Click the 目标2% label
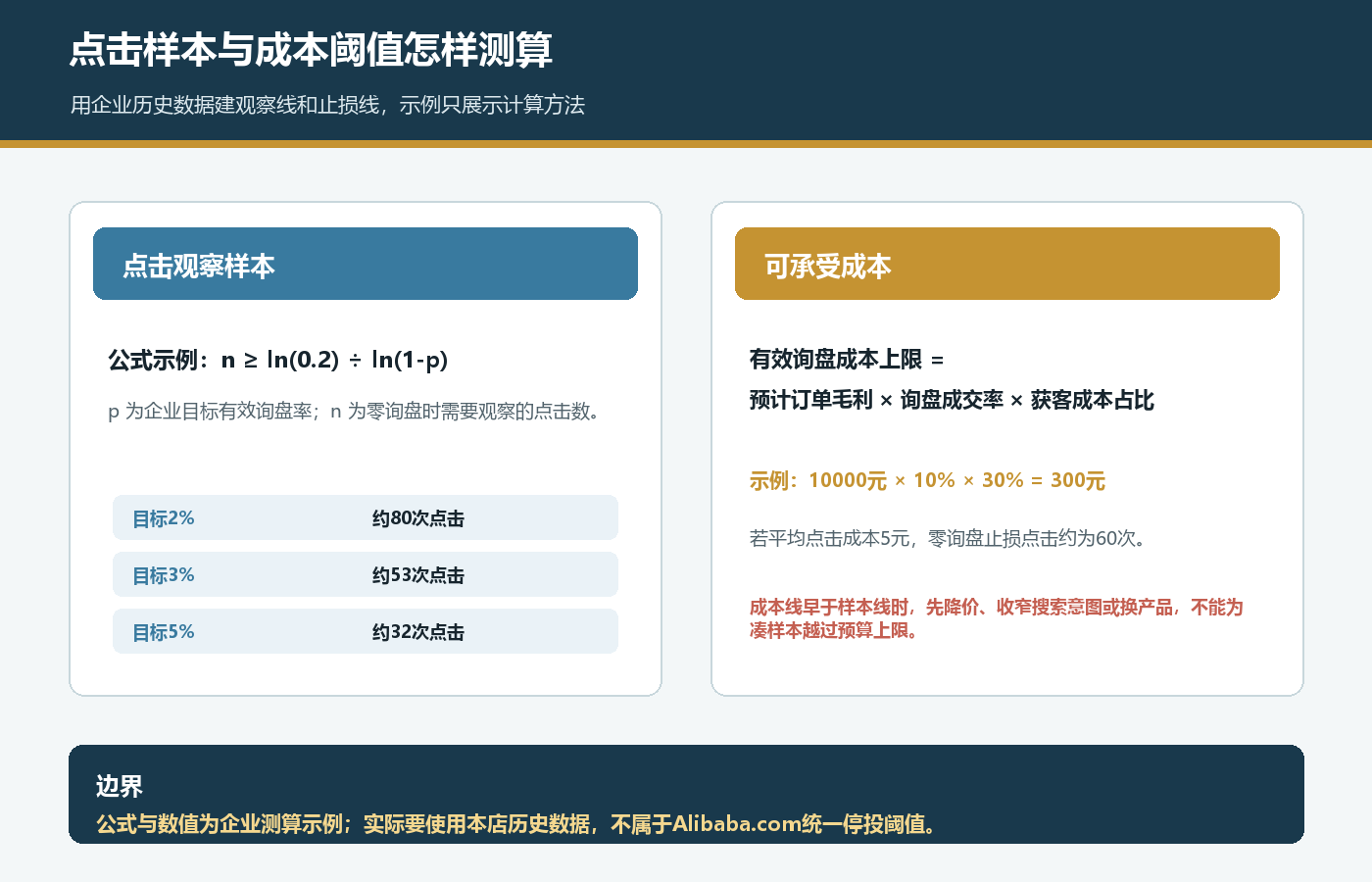1372x882 pixels. click(164, 518)
